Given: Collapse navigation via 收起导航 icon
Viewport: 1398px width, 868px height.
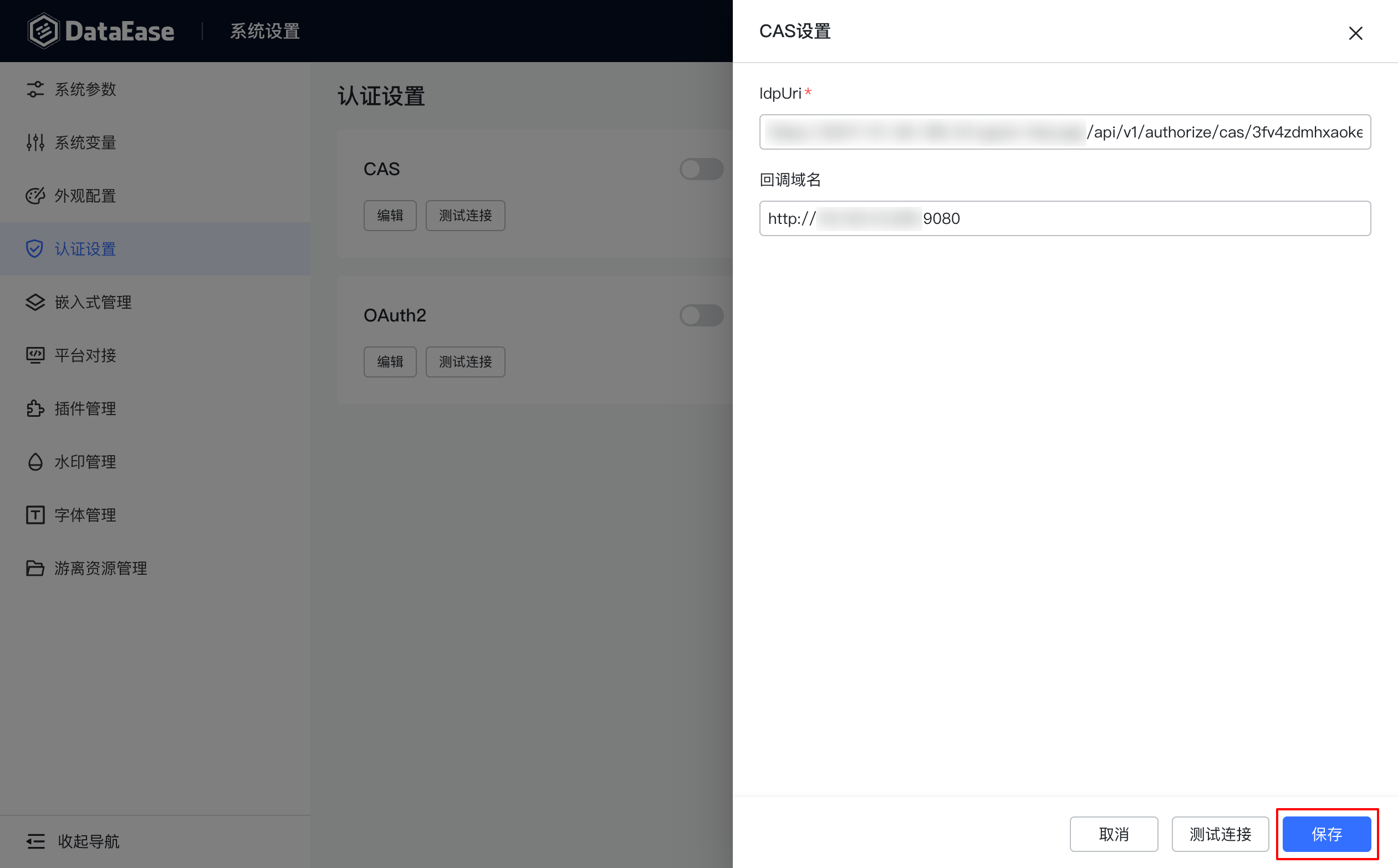Looking at the screenshot, I should click(35, 841).
